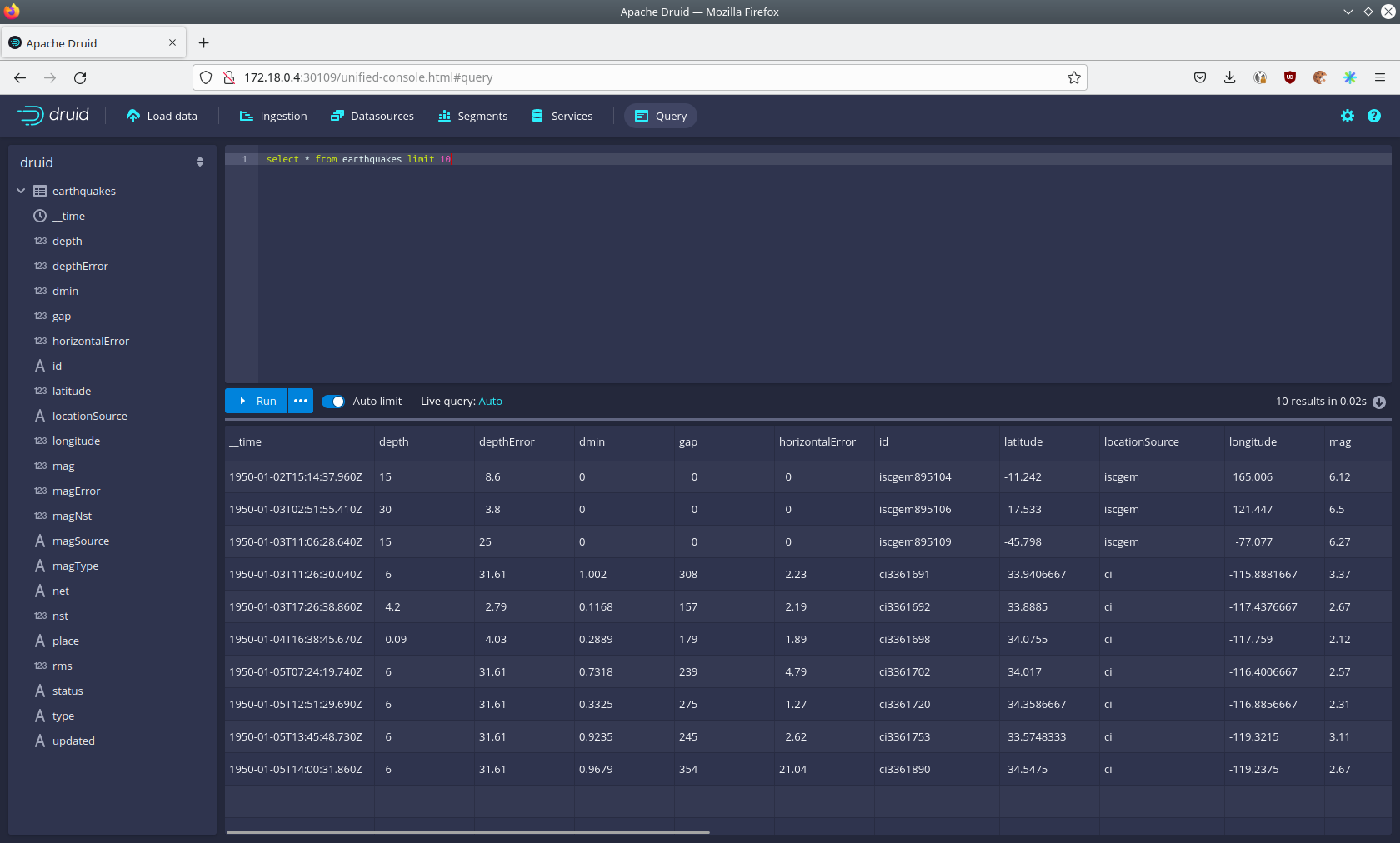This screenshot has height=843, width=1400.
Task: Collapse the earthquakes datasource tree
Action: [x=21, y=191]
